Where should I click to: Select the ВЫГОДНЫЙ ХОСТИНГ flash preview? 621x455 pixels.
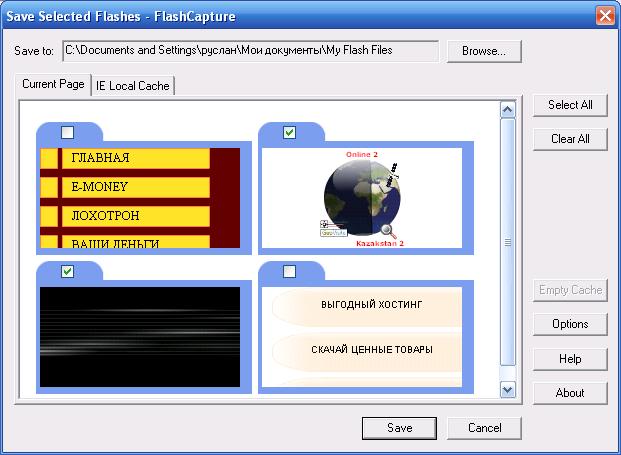tap(367, 336)
